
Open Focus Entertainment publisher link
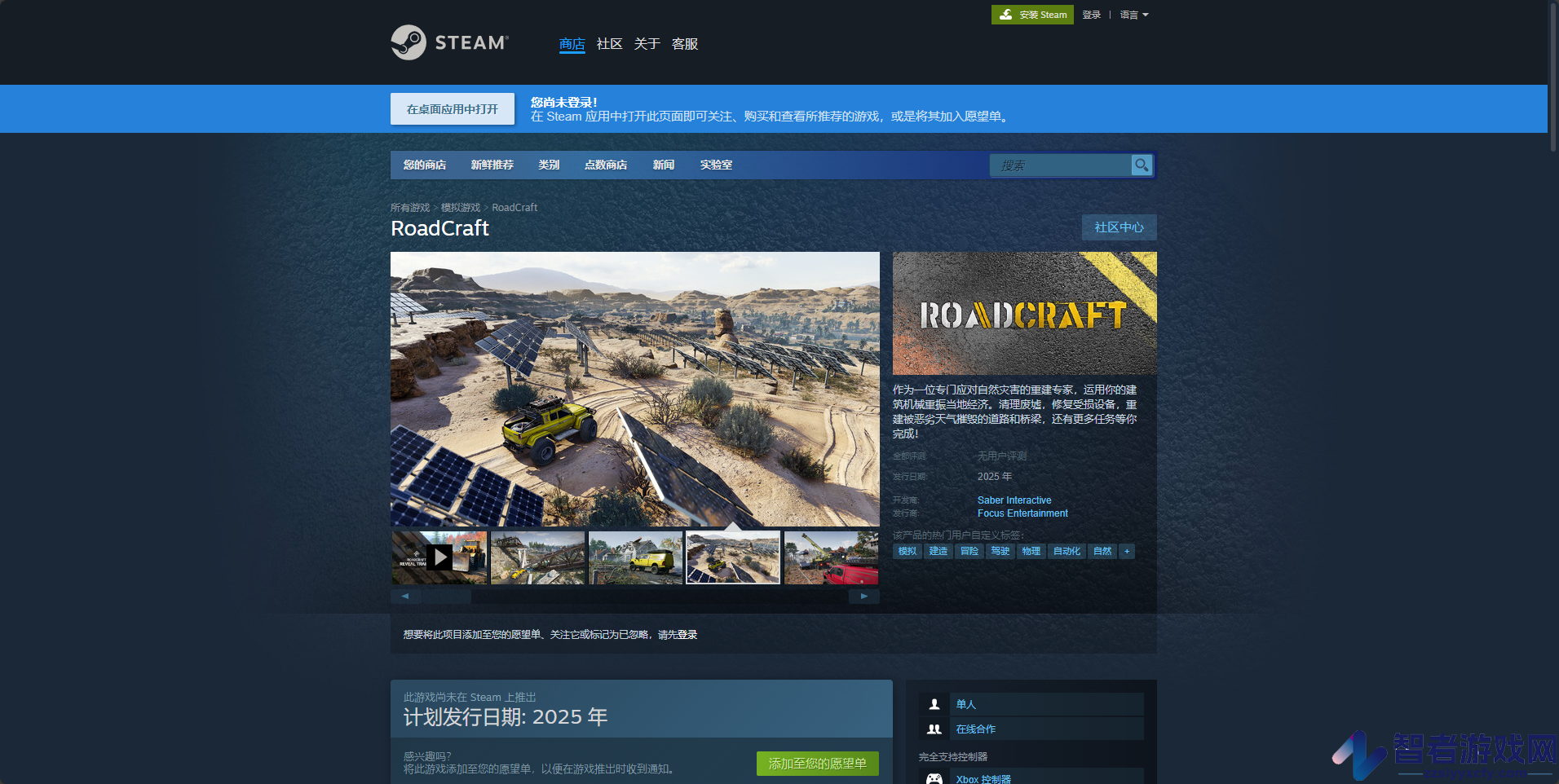tap(1022, 513)
